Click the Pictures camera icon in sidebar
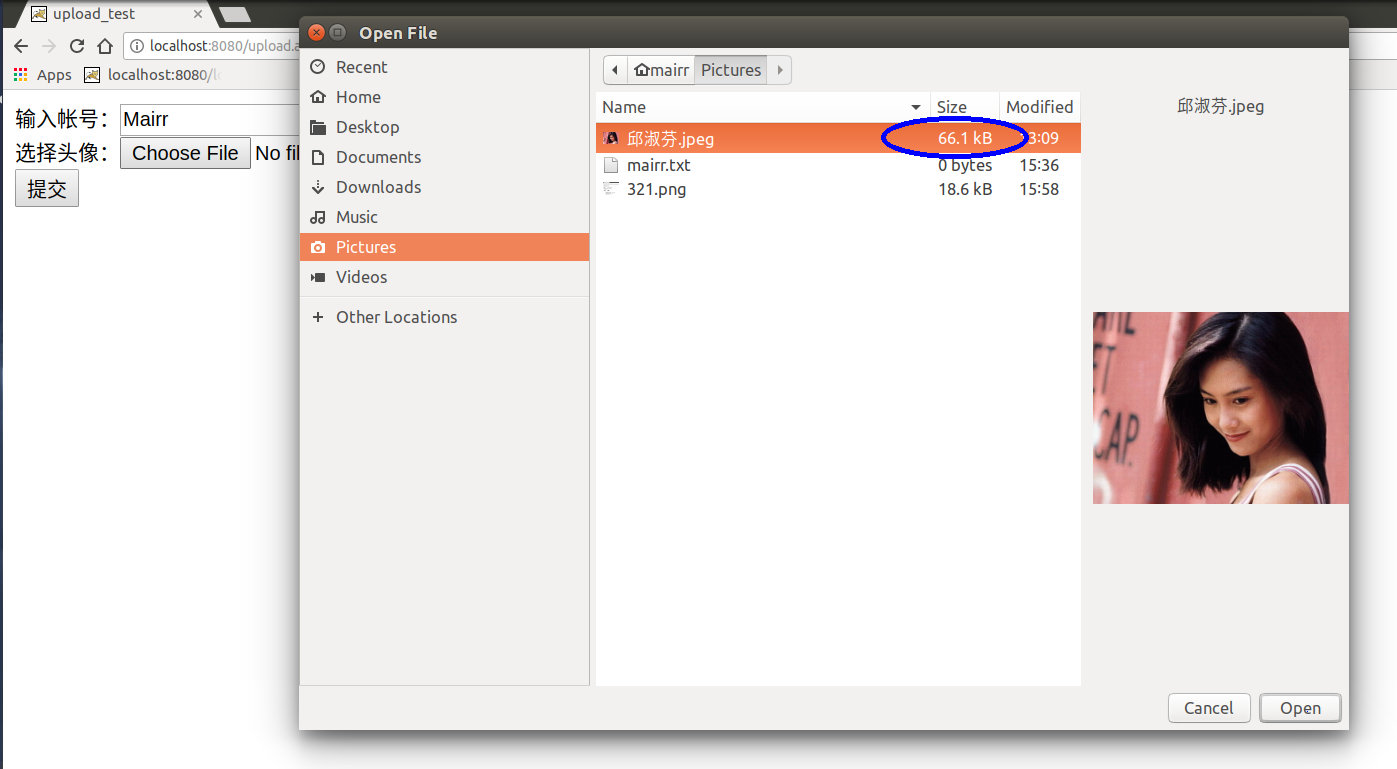The image size is (1397, 769). 318,247
